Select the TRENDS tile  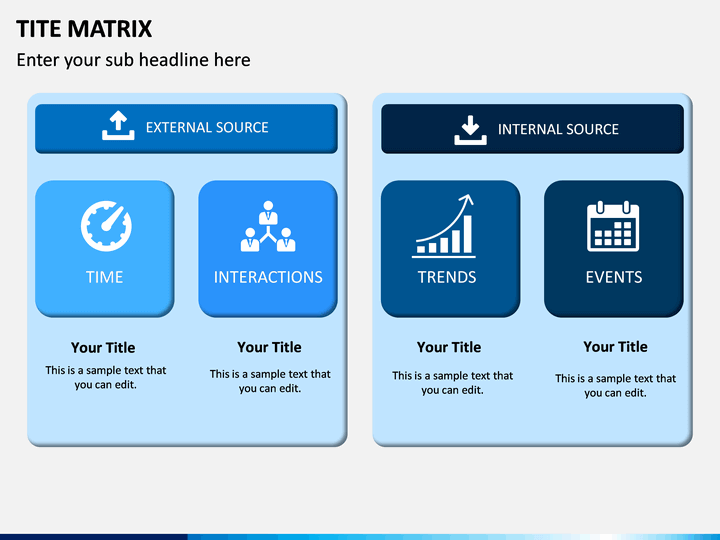450,248
